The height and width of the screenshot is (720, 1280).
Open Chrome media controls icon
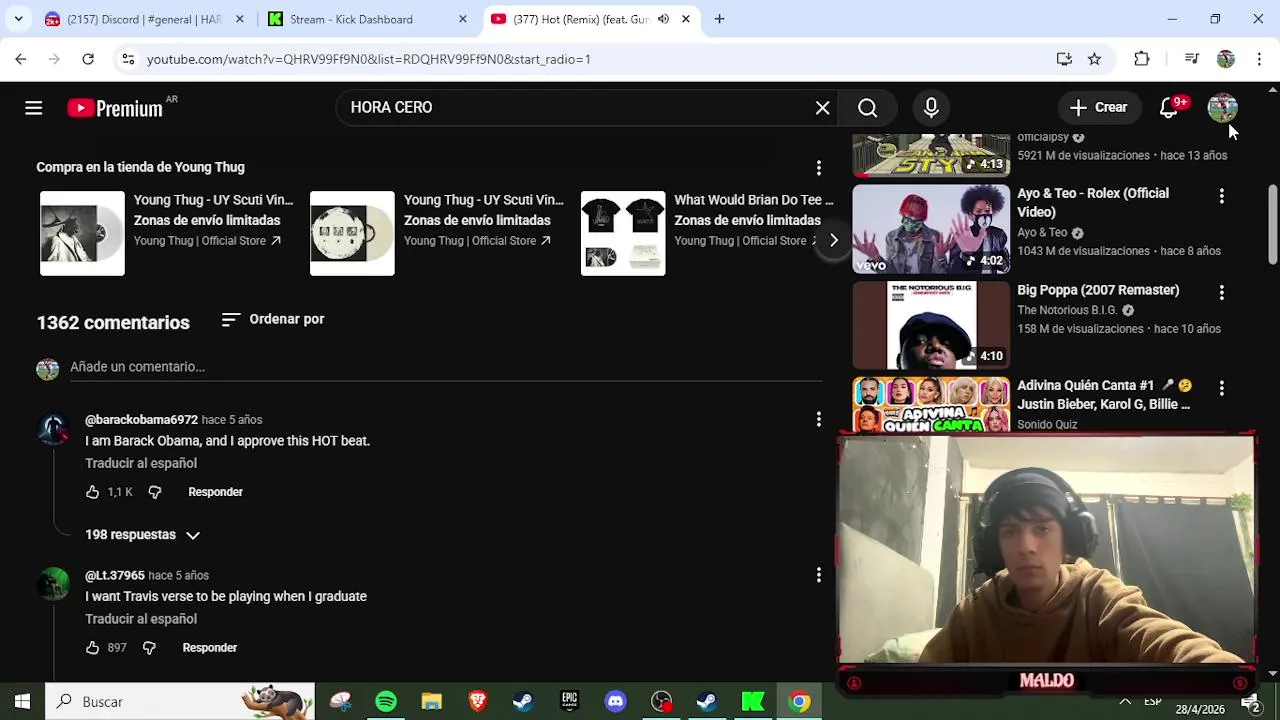click(x=1191, y=59)
